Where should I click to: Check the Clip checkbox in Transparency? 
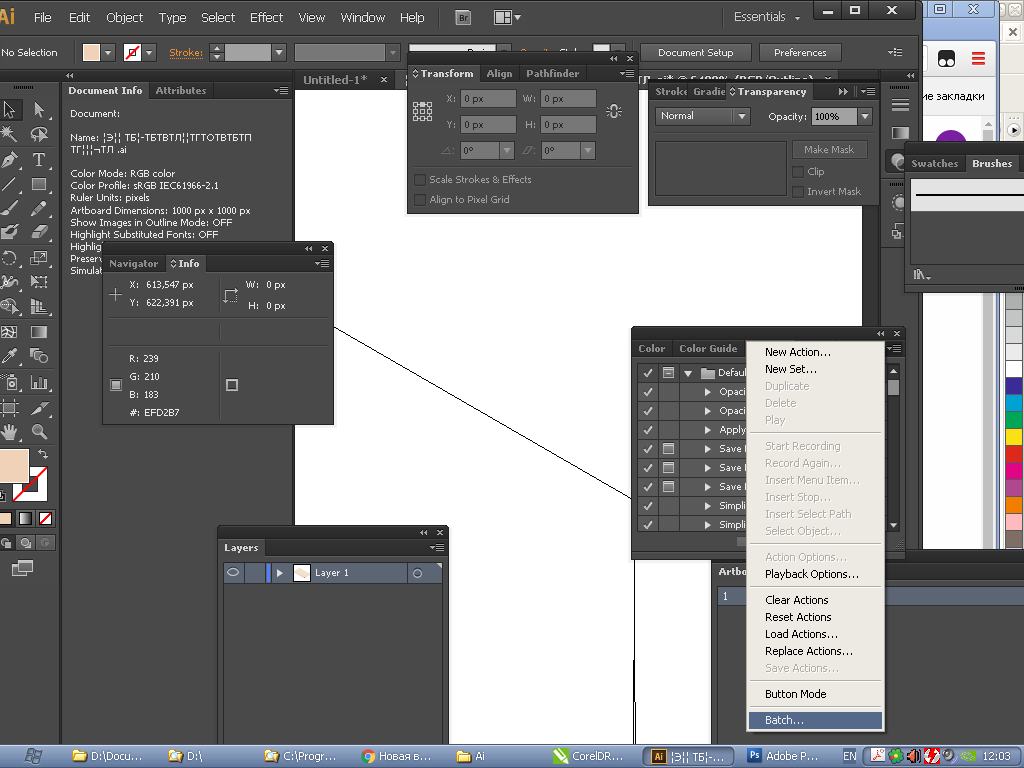(x=797, y=172)
